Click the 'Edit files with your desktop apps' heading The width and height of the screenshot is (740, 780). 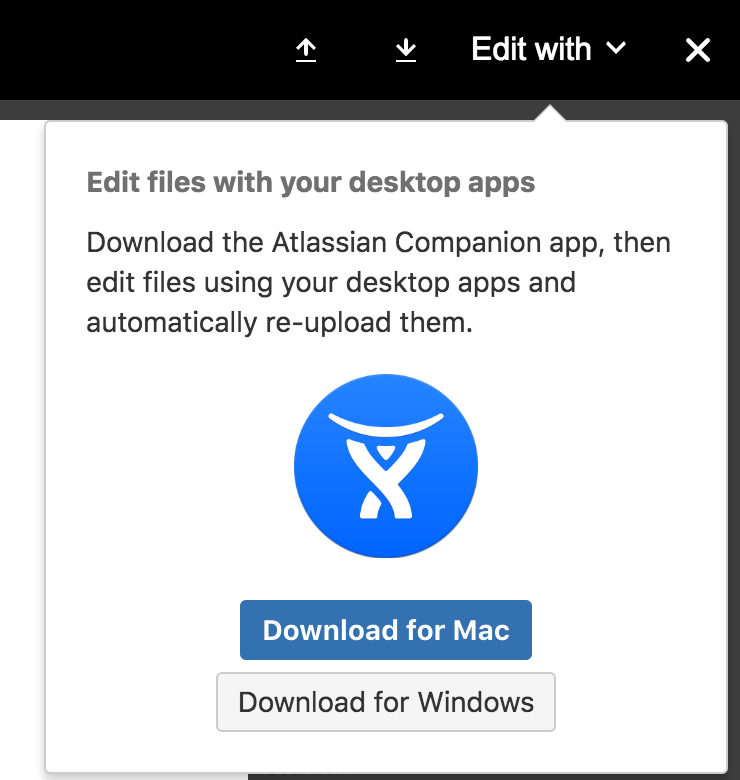click(x=311, y=183)
